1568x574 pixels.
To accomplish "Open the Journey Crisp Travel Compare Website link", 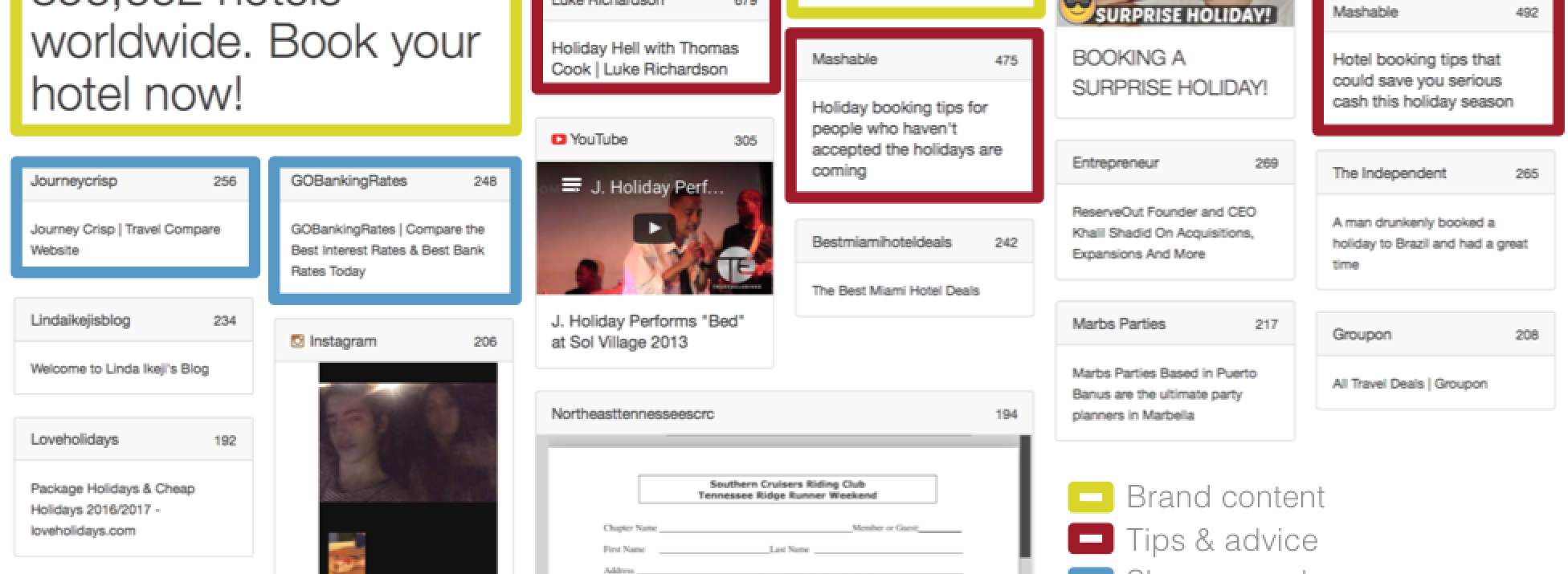I will pos(125,239).
